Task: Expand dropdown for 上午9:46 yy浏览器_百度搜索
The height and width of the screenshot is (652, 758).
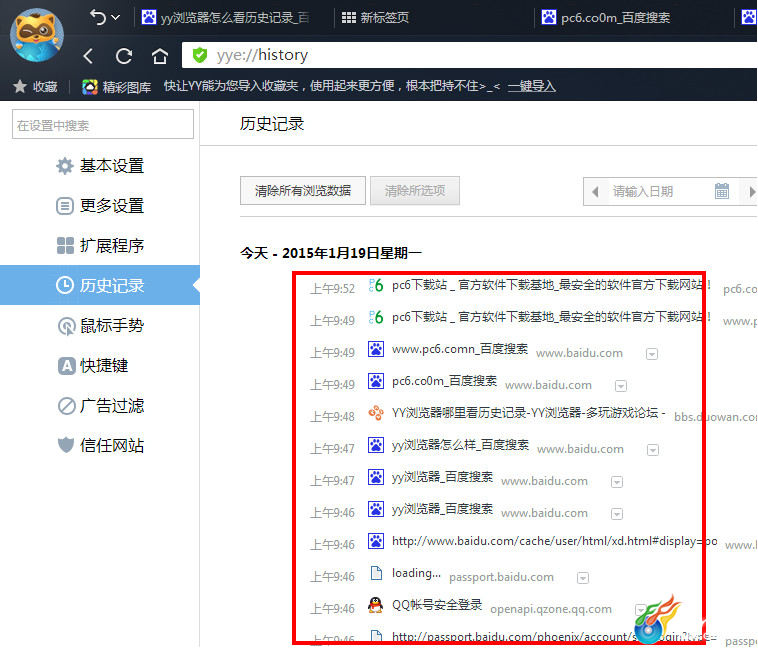Action: [x=617, y=514]
